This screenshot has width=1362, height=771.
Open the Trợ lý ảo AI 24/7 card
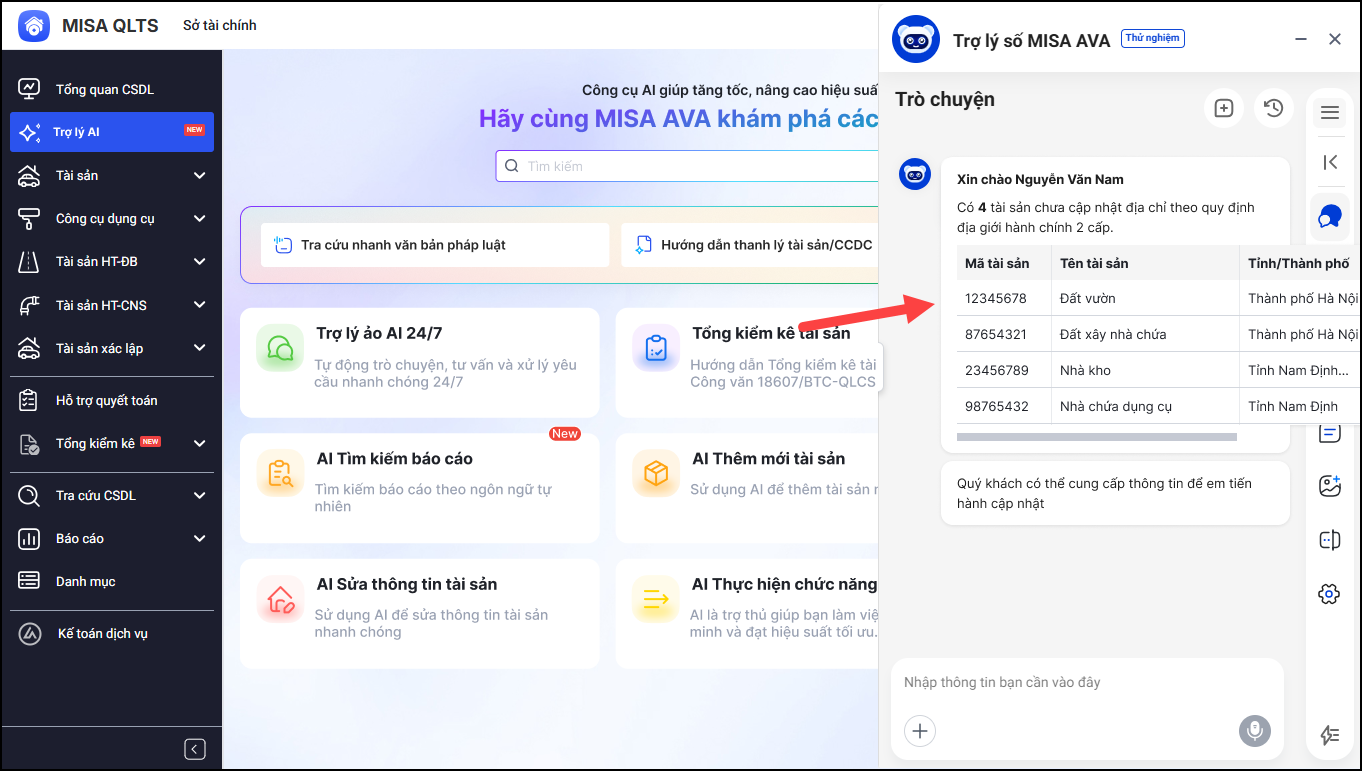point(420,362)
